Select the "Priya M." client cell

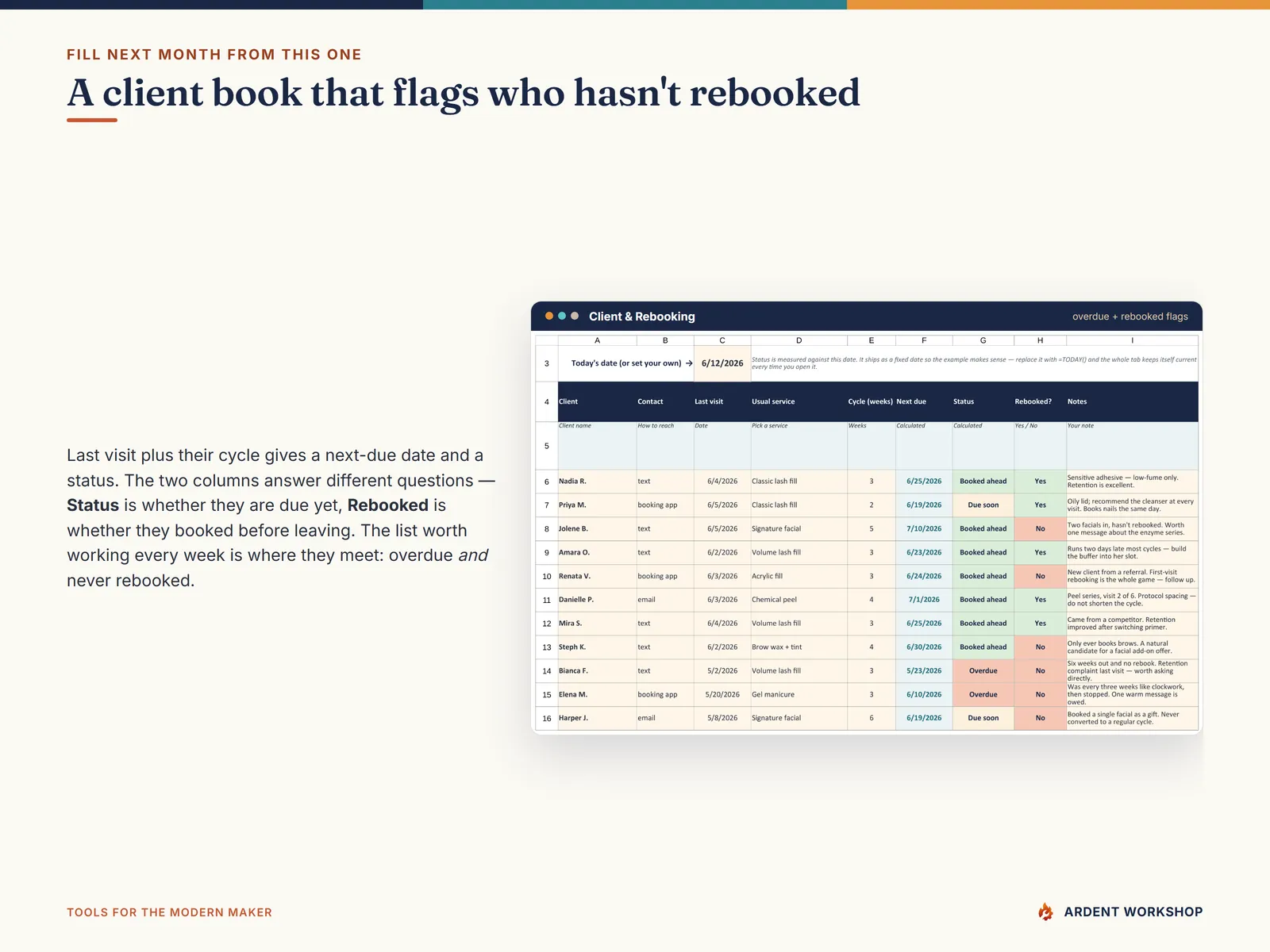coord(597,505)
